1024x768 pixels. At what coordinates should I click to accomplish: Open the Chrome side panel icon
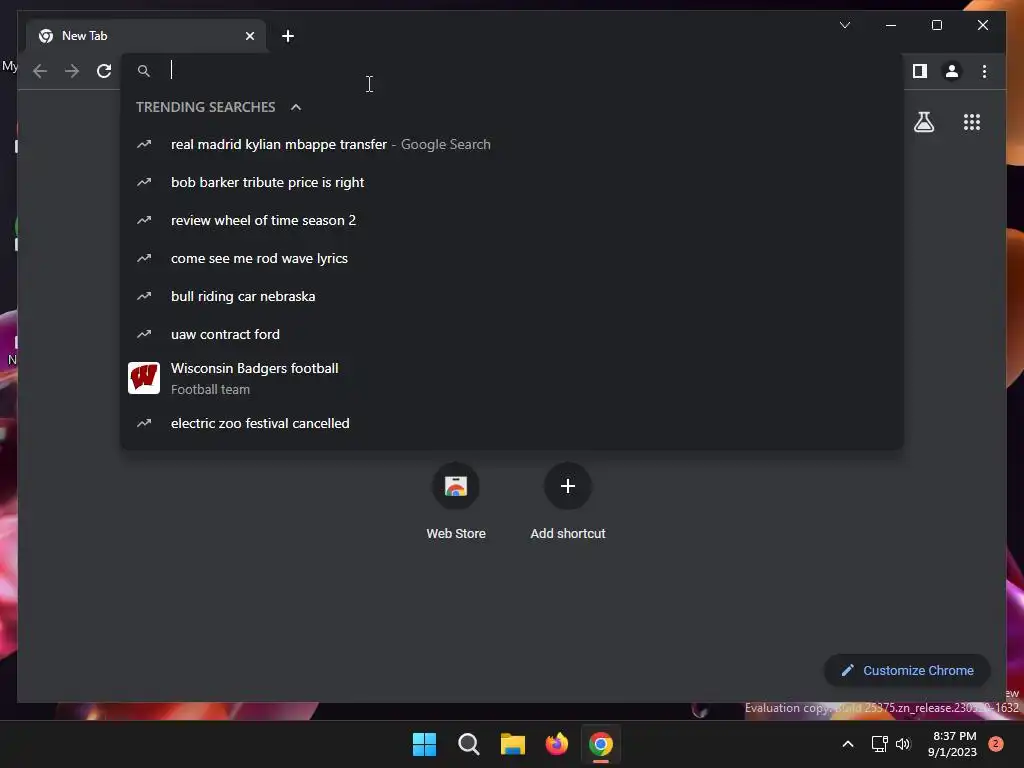[x=920, y=71]
